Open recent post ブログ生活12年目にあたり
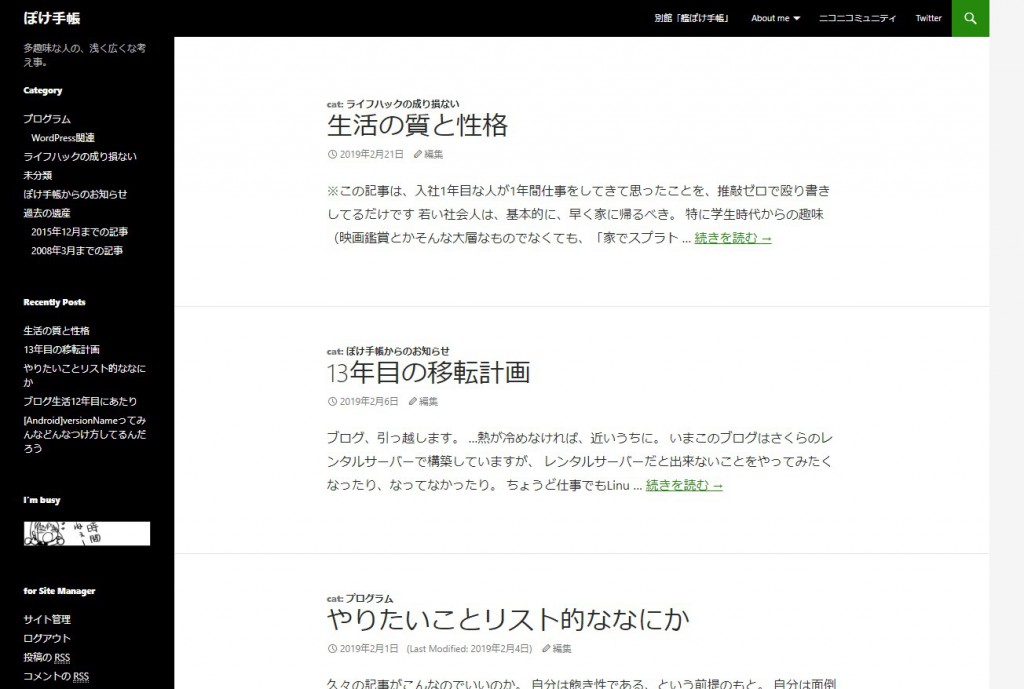 [80, 402]
